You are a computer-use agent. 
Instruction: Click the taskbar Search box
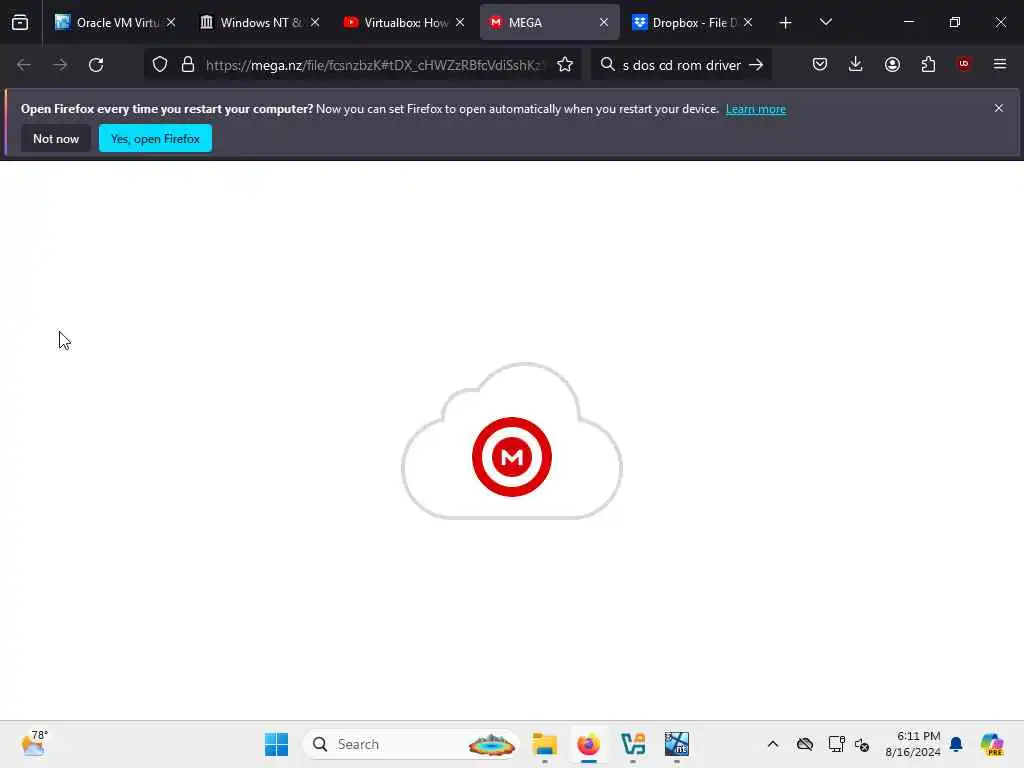point(411,744)
